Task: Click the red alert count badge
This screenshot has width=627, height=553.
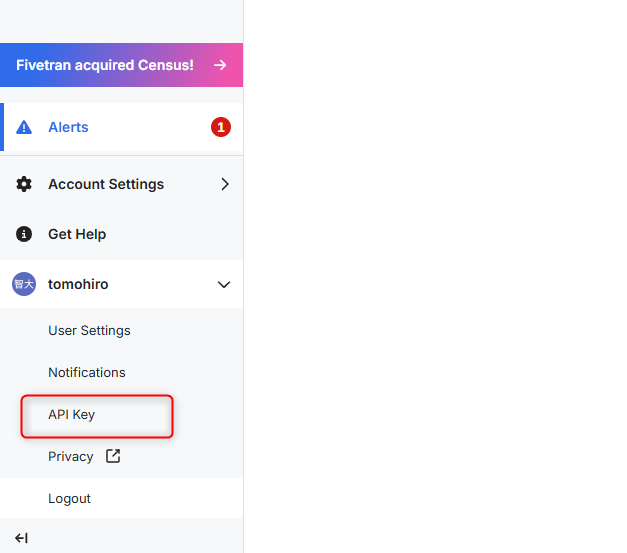Action: [x=221, y=127]
